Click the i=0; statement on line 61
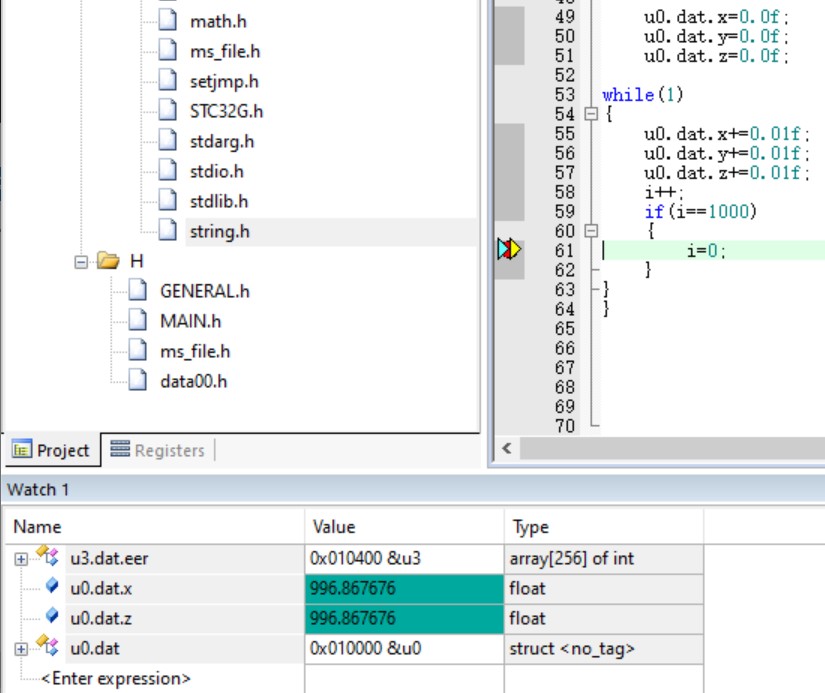 [x=706, y=251]
